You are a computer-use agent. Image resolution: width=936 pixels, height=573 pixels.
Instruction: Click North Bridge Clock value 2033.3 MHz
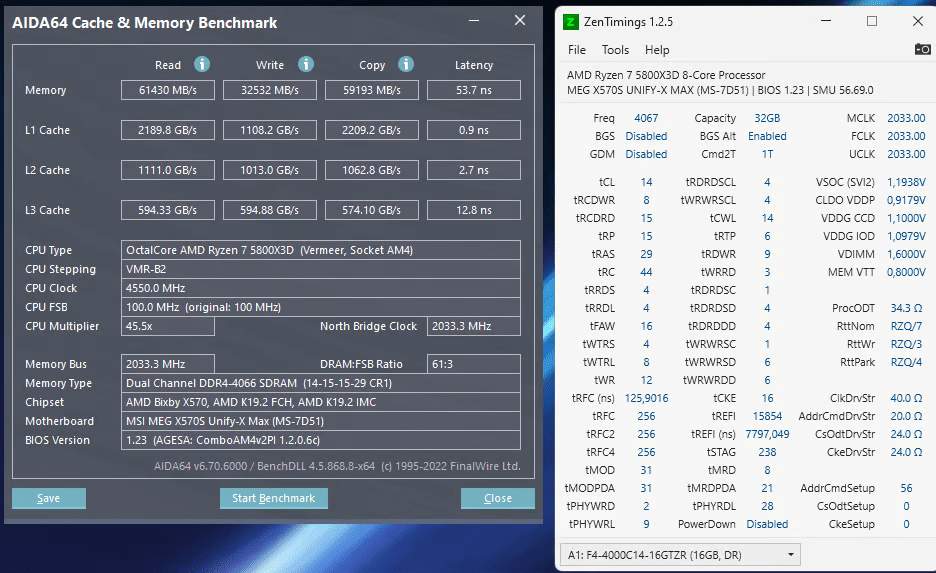[x=474, y=326]
